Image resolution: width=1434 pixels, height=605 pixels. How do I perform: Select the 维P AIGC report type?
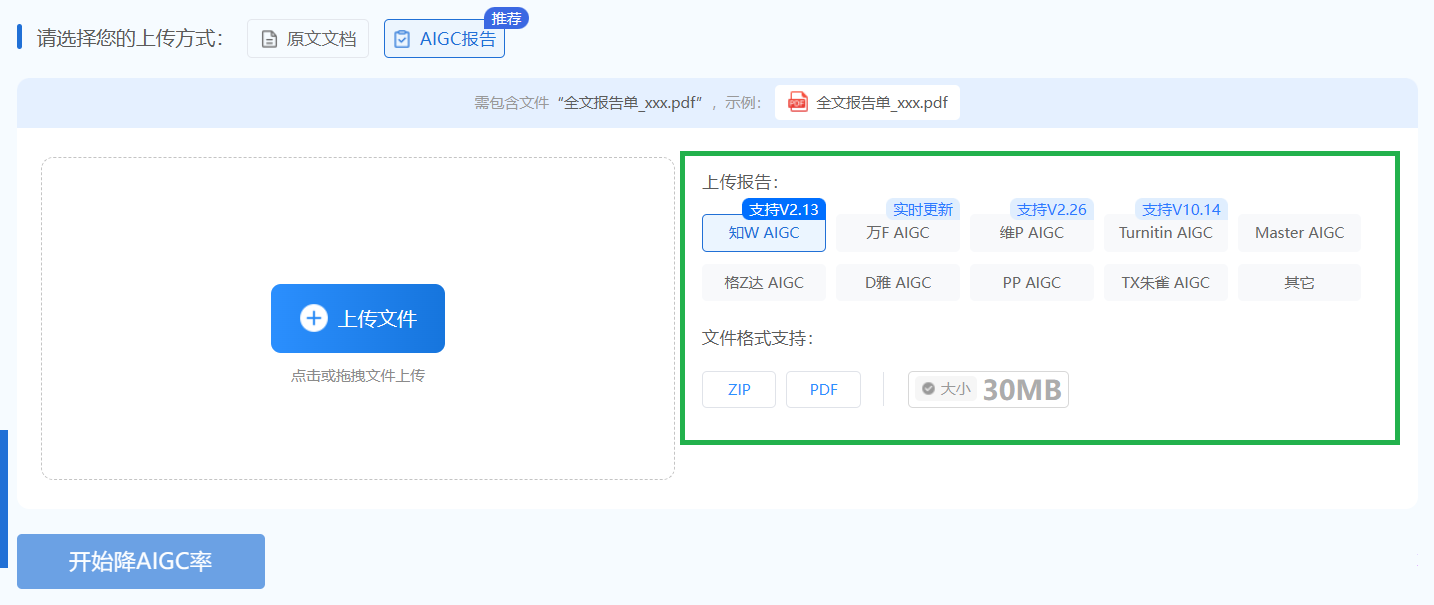pos(1031,233)
